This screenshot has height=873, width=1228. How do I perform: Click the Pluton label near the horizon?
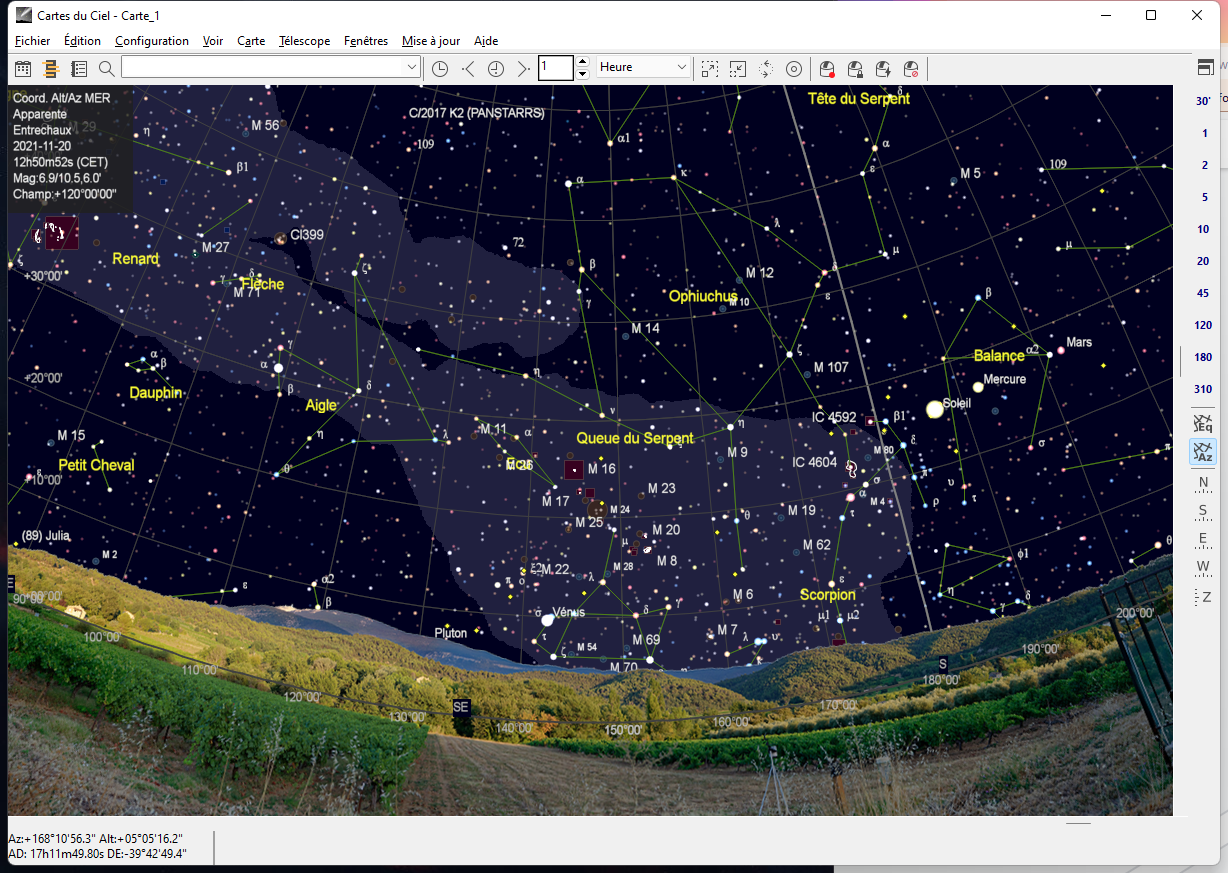pyautogui.click(x=451, y=633)
